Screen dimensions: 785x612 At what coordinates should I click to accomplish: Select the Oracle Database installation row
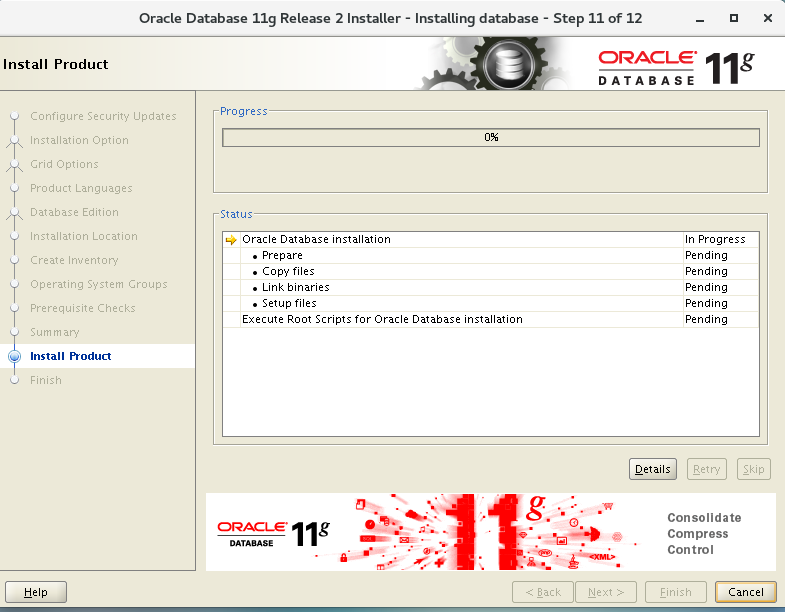pos(491,239)
